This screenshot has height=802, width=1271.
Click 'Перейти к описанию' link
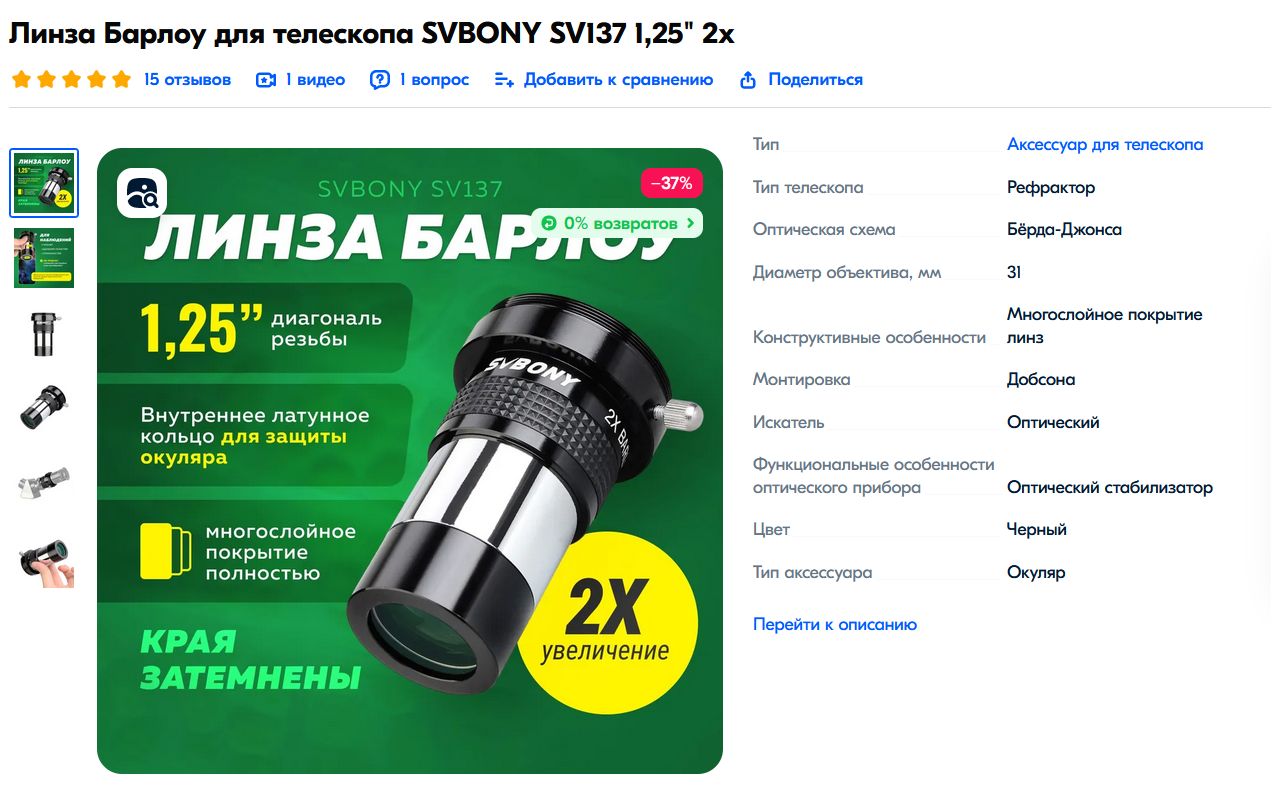click(835, 624)
